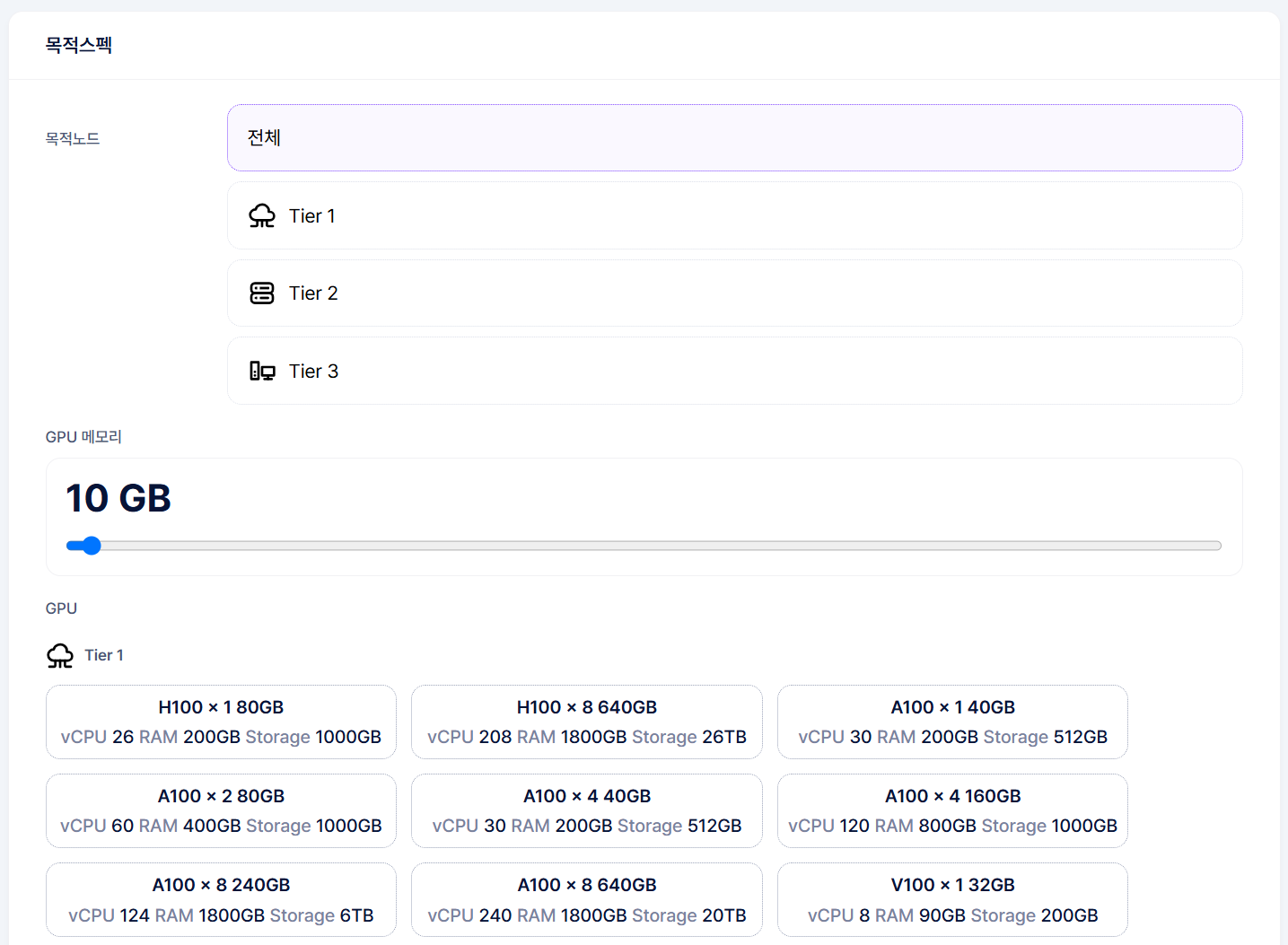Choose the Tier 1 node option
This screenshot has height=945, width=1288.
pyautogui.click(x=734, y=215)
